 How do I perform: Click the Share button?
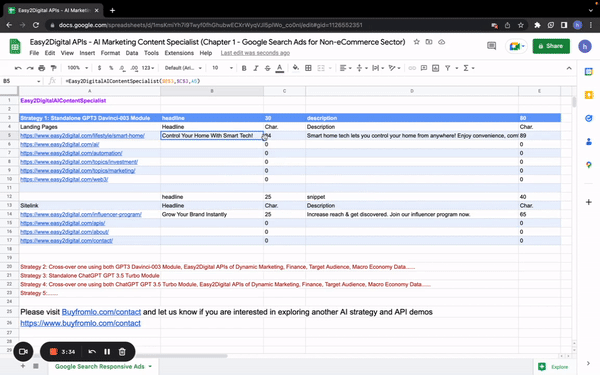[x=551, y=46]
